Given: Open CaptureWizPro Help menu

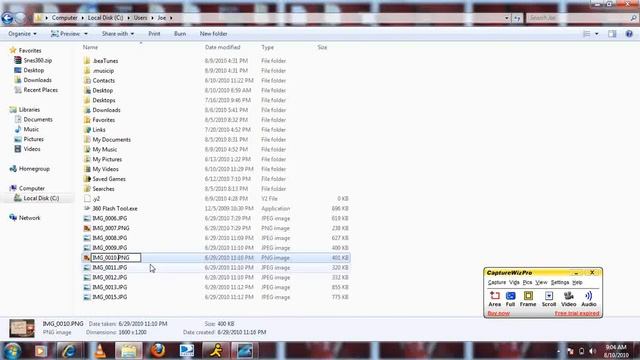Looking at the screenshot, I should pos(577,282).
